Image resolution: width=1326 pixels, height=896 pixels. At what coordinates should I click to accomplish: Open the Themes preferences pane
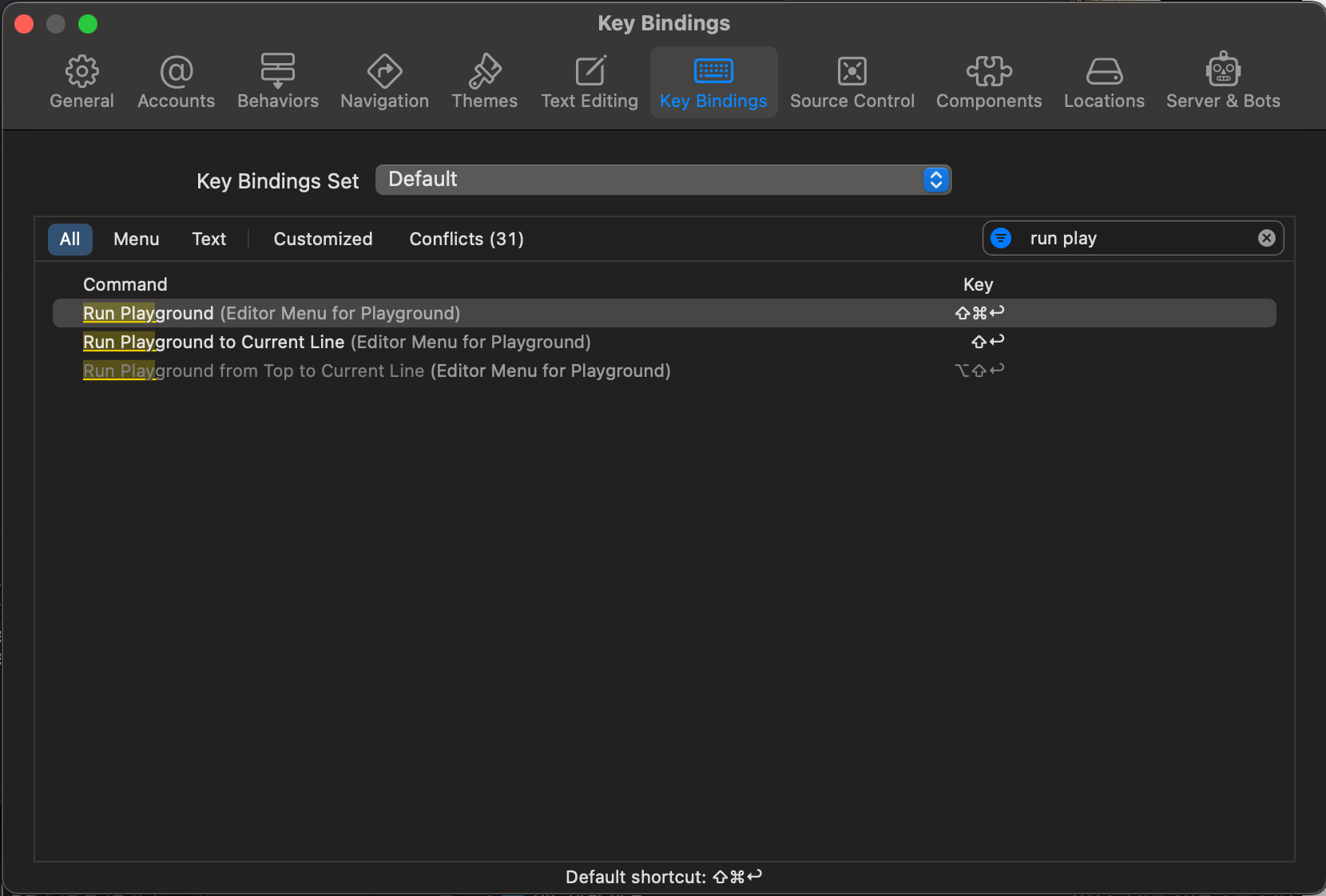click(484, 82)
